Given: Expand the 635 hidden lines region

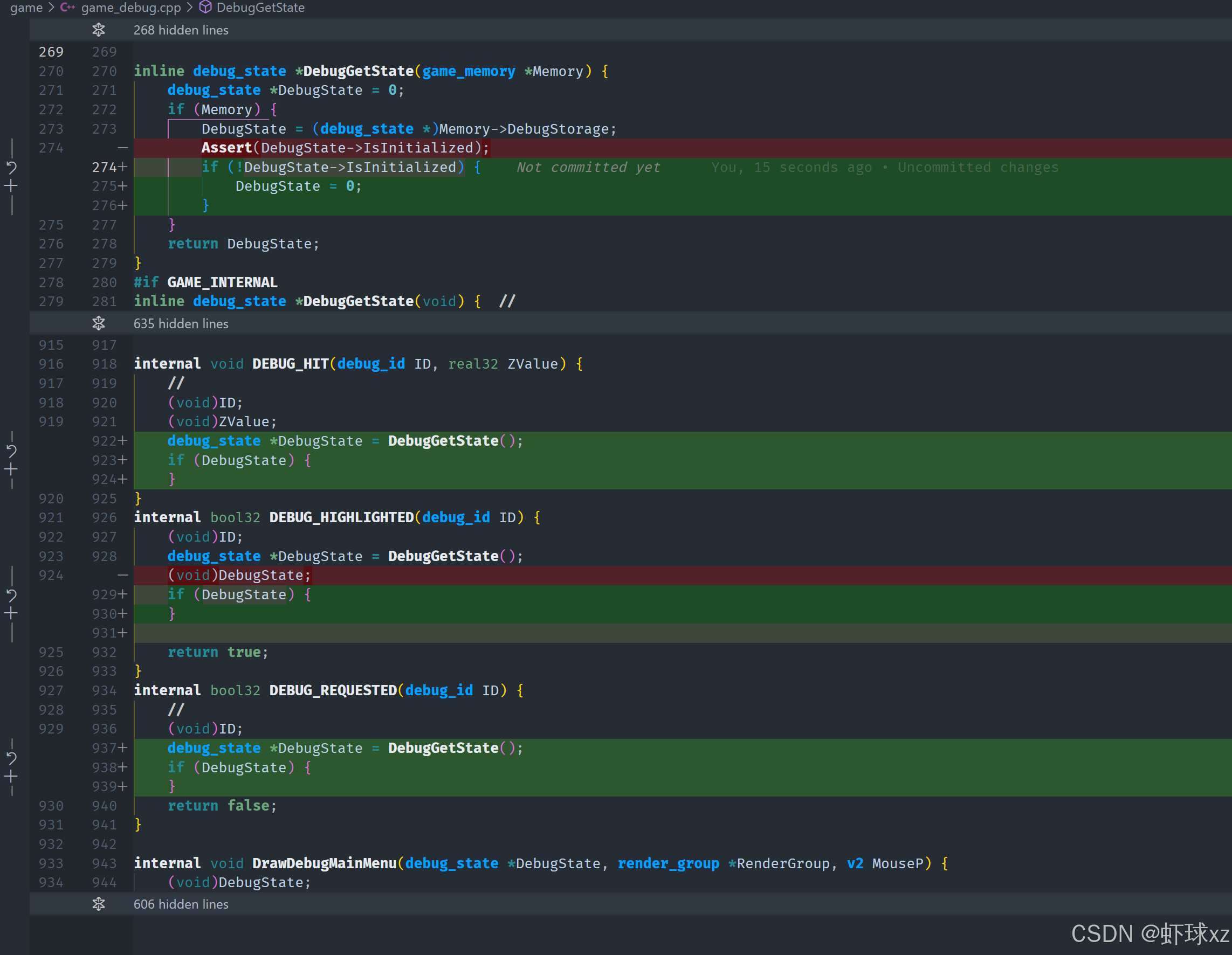Looking at the screenshot, I should pyautogui.click(x=99, y=323).
